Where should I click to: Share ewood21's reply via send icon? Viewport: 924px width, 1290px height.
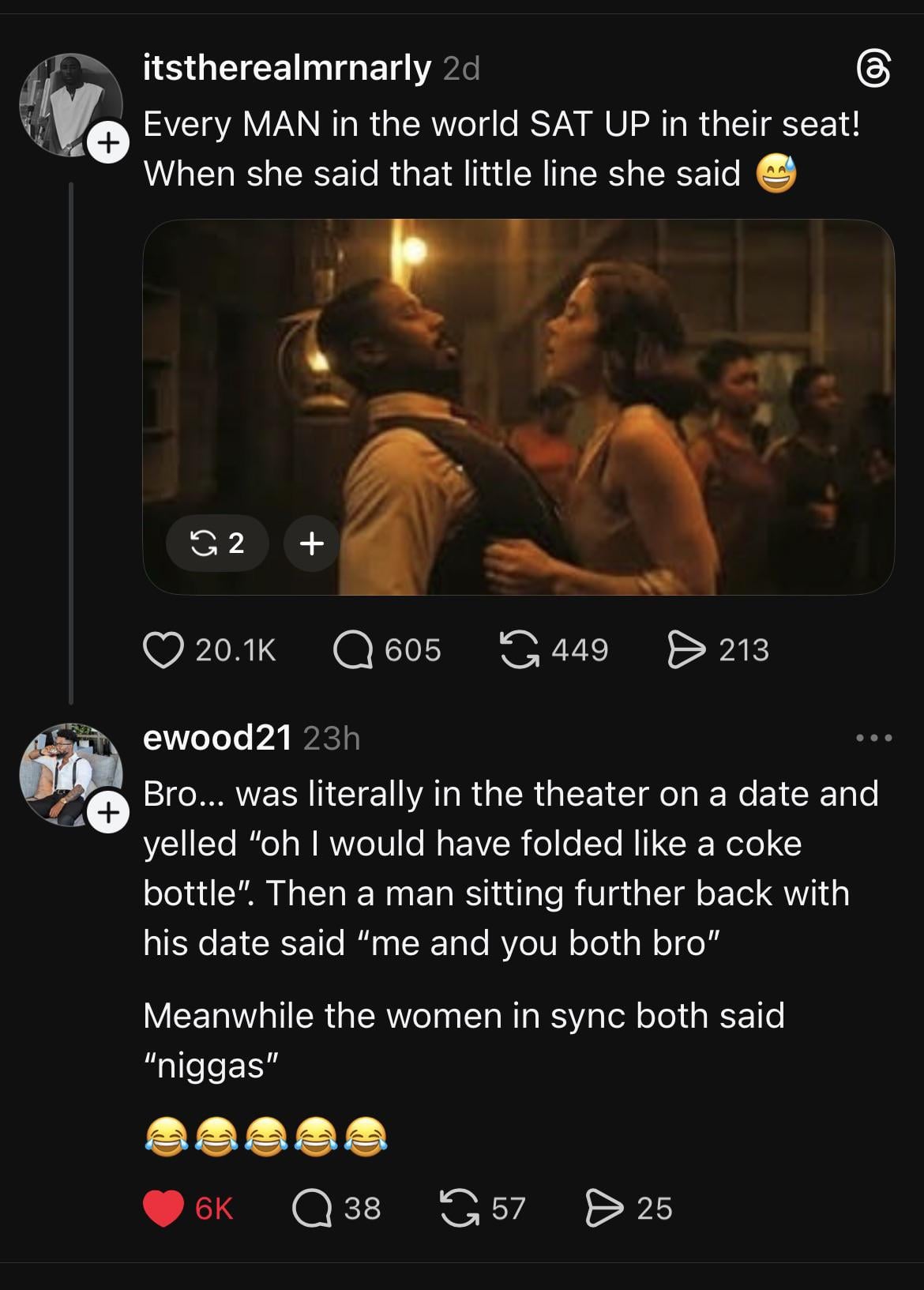(604, 1209)
